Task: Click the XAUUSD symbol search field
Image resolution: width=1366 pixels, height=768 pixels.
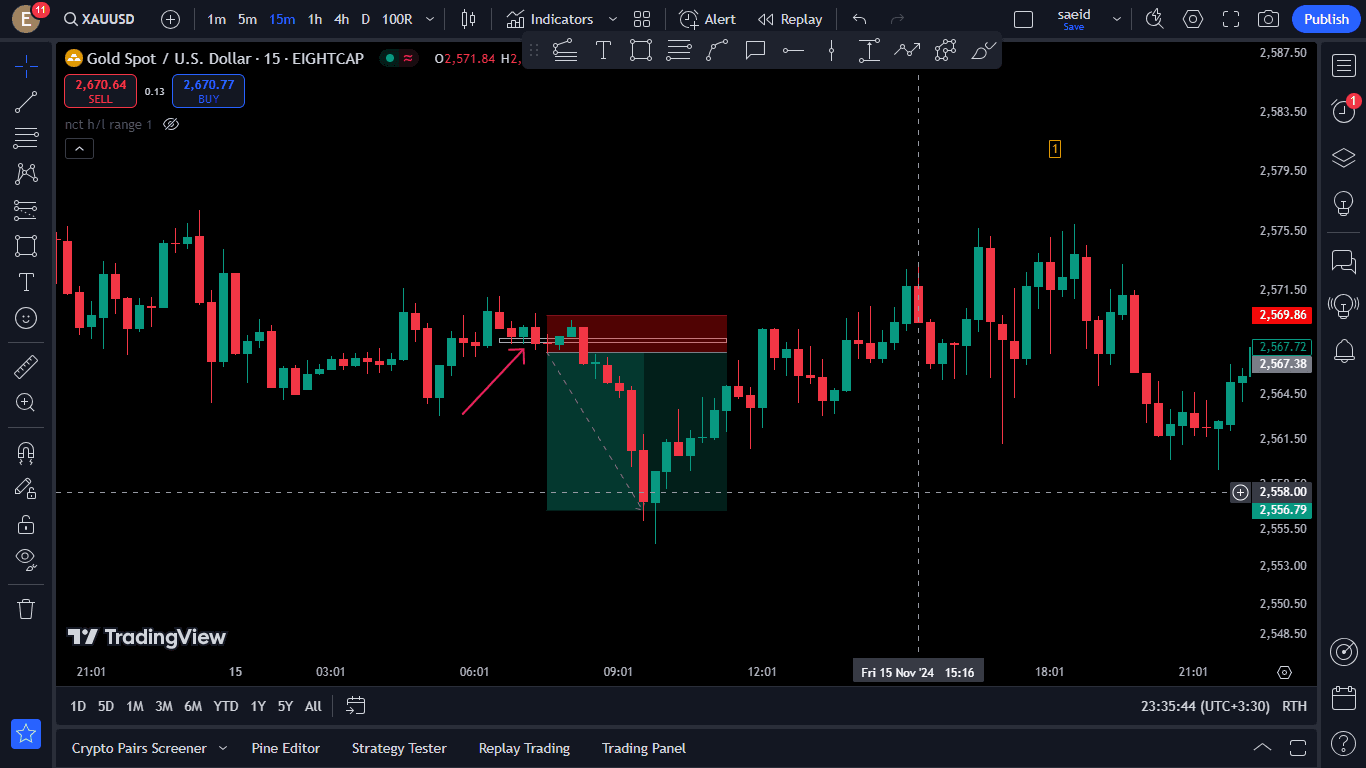Action: click(100, 19)
